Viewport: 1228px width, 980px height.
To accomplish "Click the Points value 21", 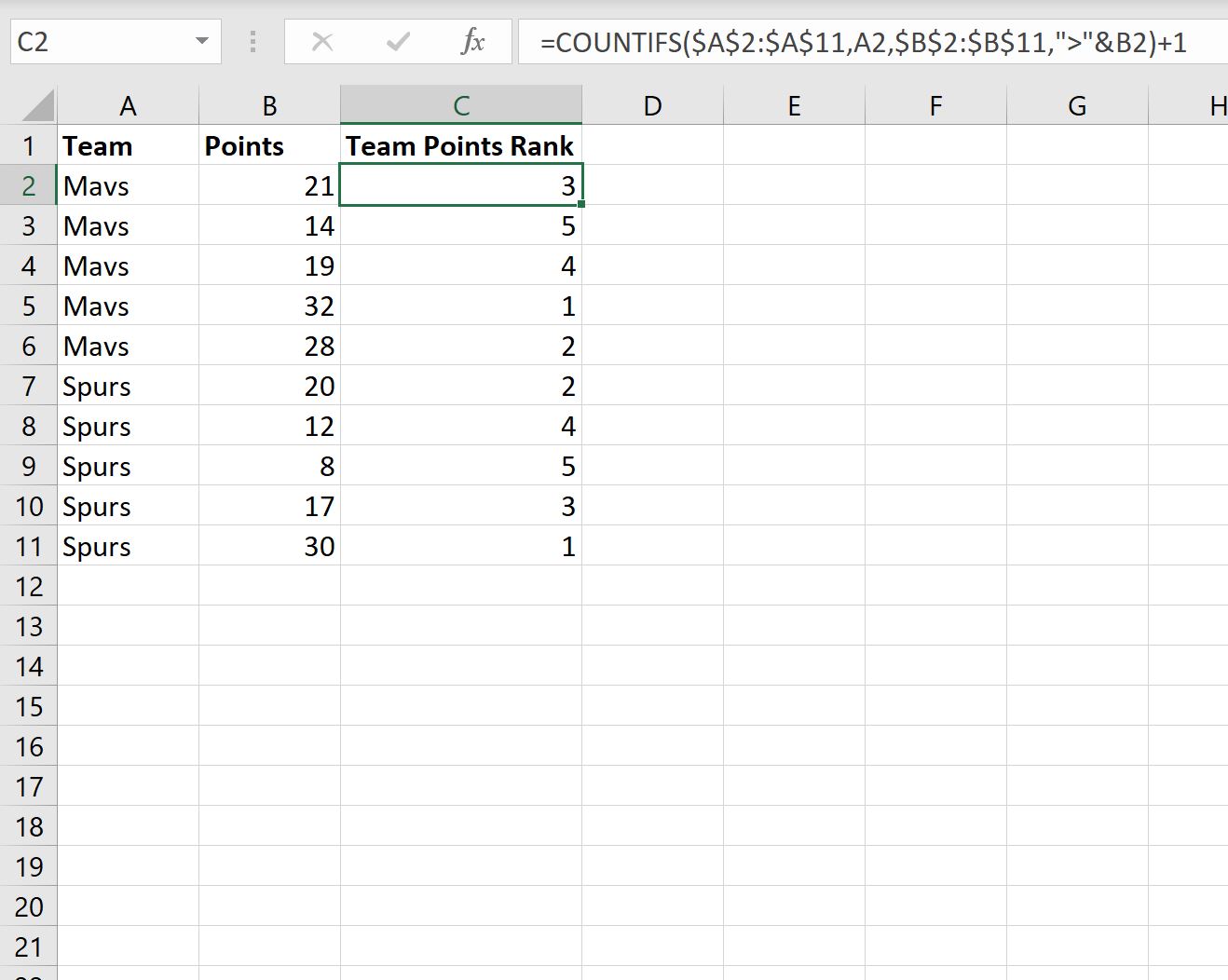I will [x=269, y=185].
